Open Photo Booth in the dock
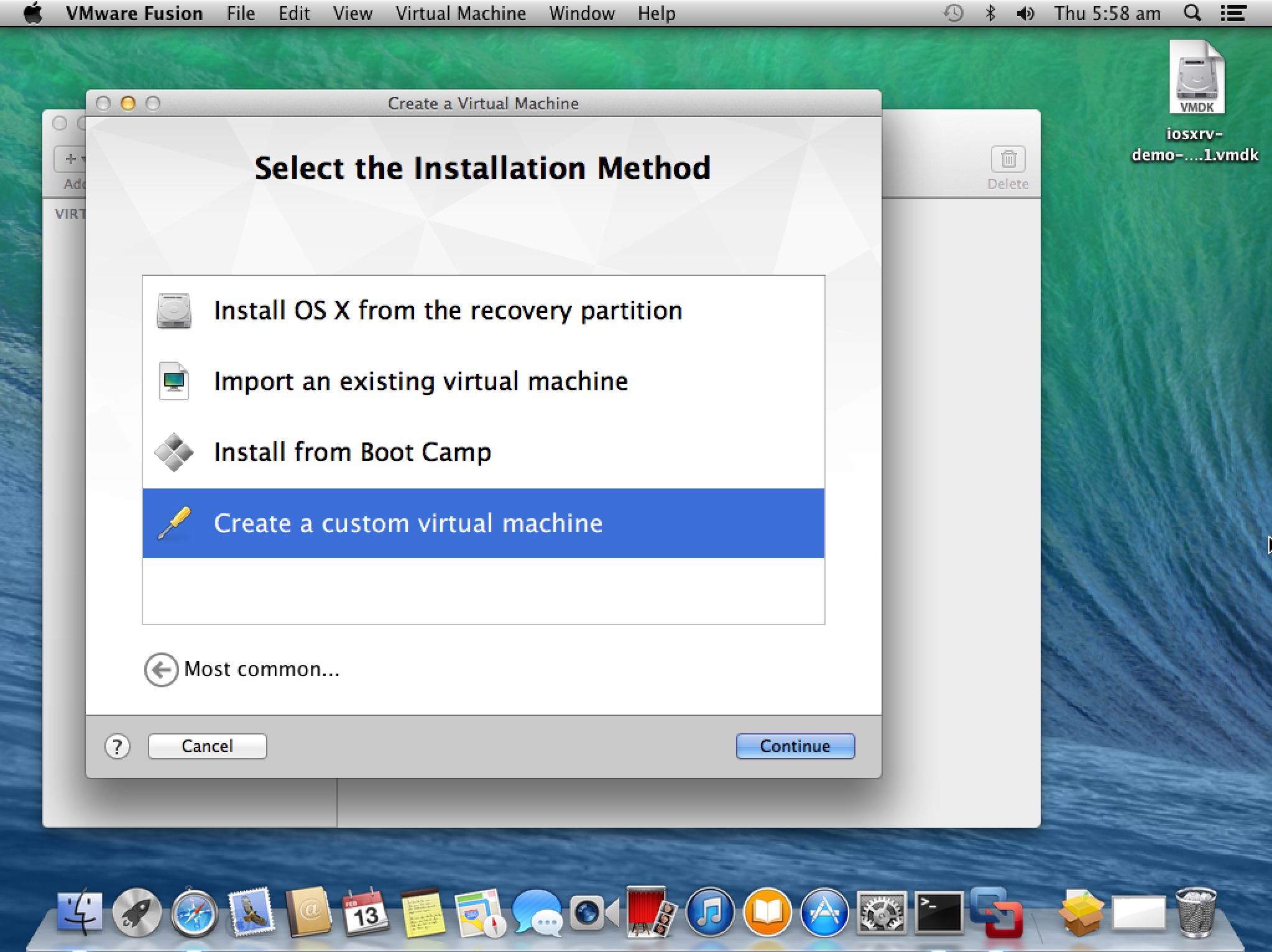This screenshot has height=952, width=1272. point(651,912)
